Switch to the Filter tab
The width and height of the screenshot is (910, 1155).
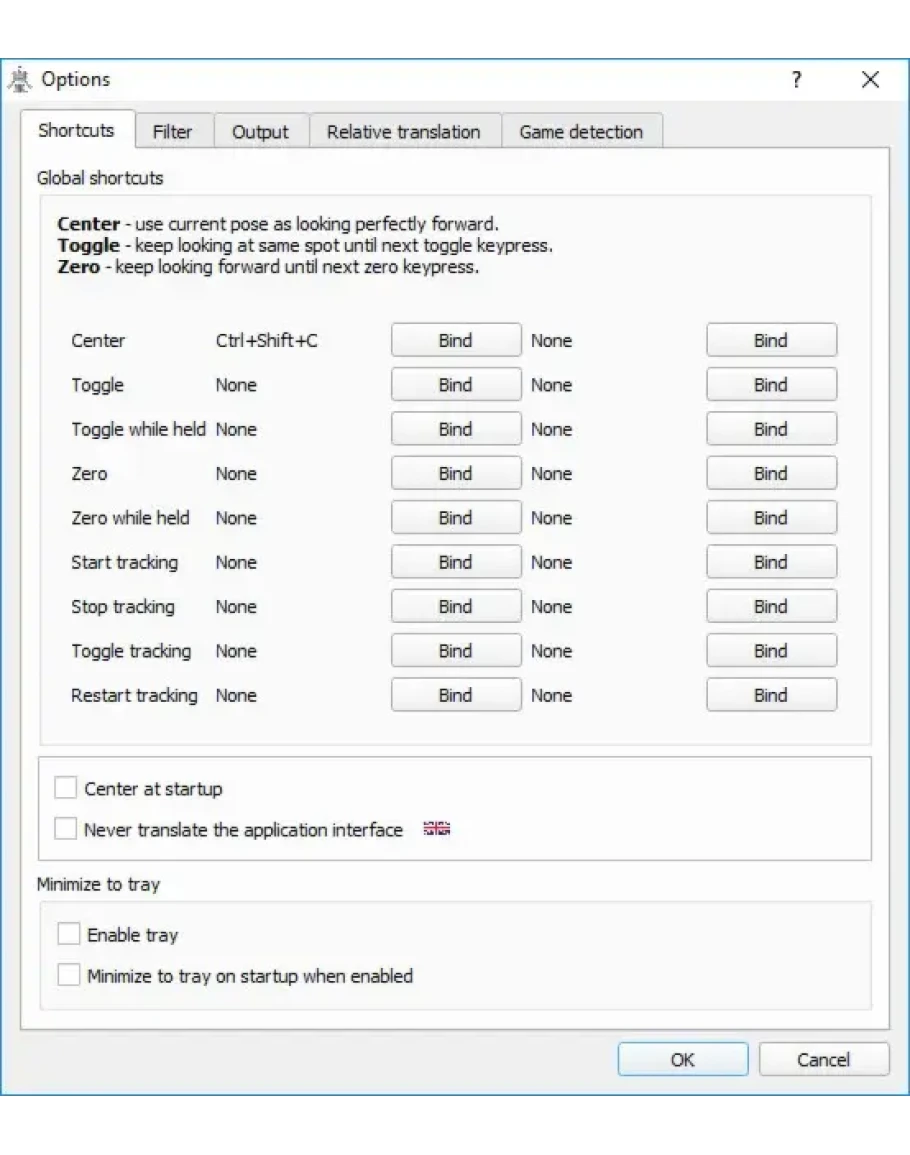pos(172,132)
